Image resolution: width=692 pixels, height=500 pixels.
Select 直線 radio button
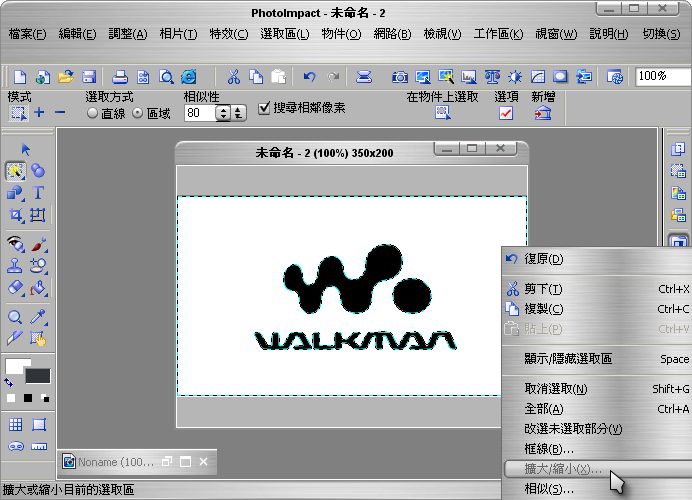92,113
